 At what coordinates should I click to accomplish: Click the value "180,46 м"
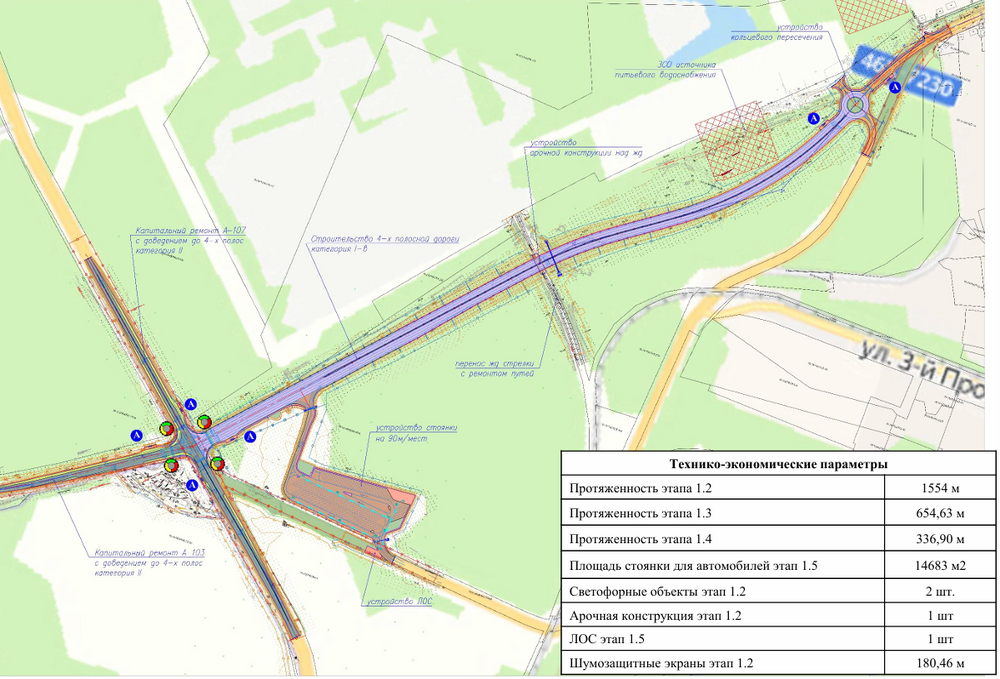(940, 663)
